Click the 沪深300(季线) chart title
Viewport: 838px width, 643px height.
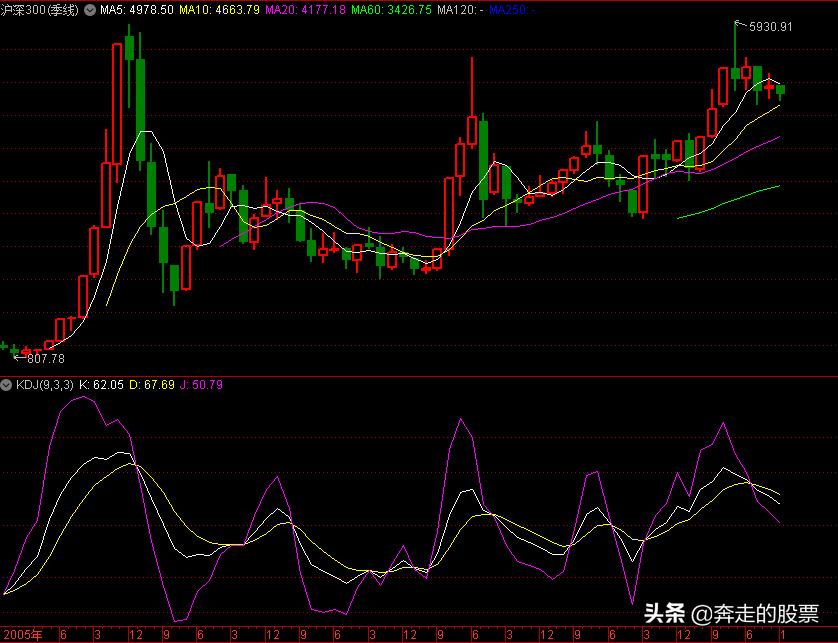tap(40, 9)
